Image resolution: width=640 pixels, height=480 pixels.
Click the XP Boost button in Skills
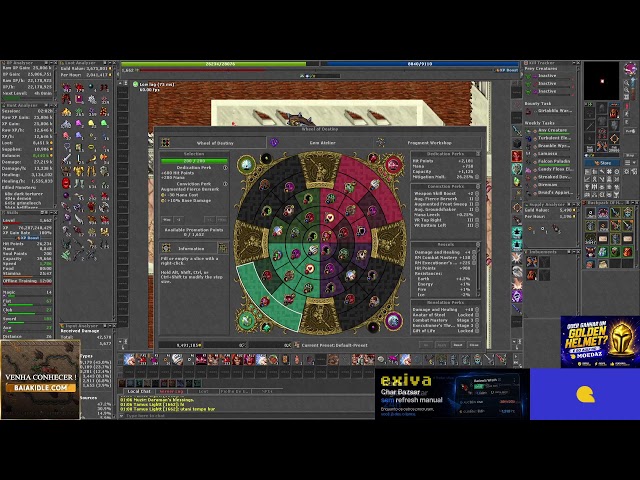pos(27,238)
